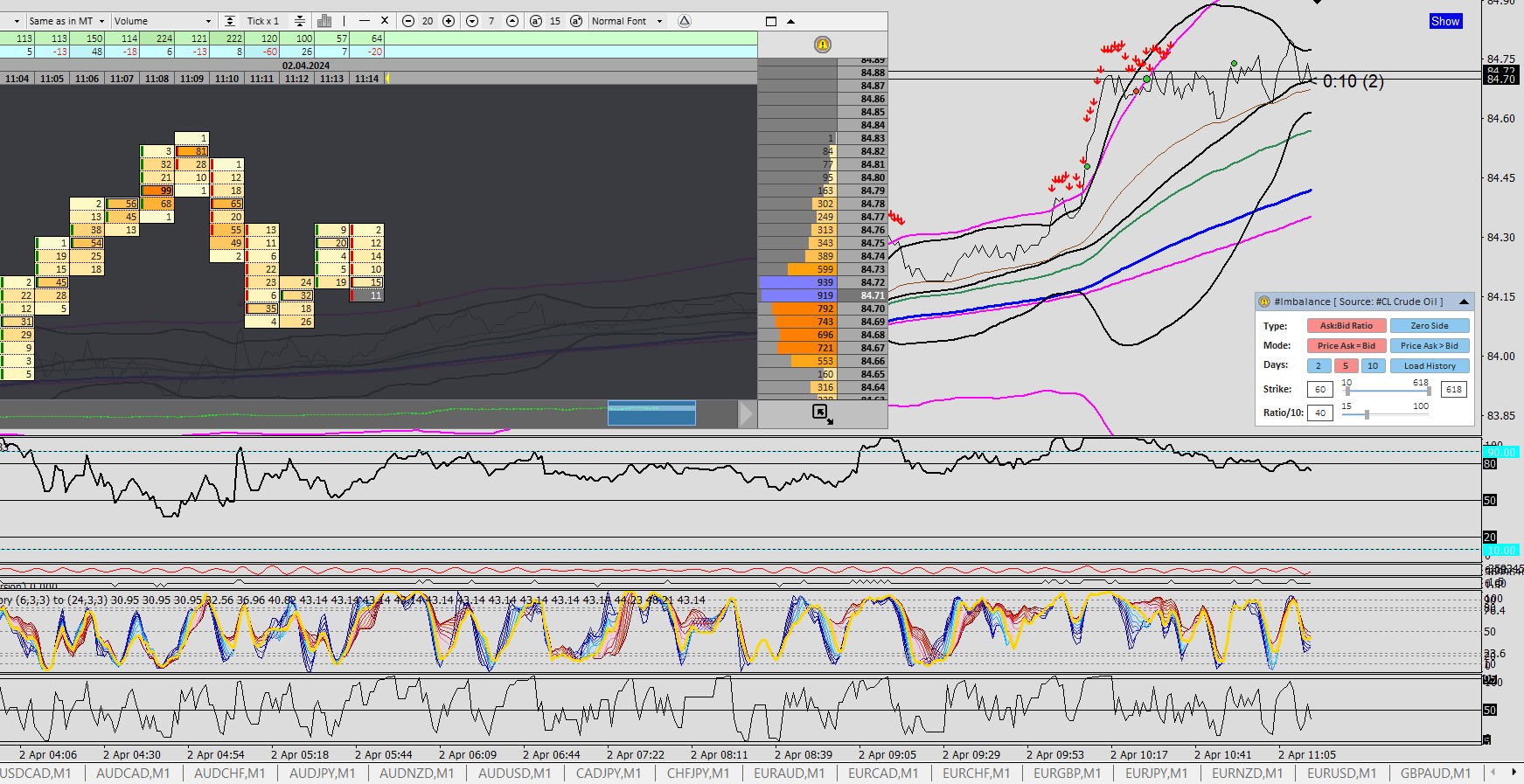Increase value 20 with the plus circle

[x=449, y=21]
